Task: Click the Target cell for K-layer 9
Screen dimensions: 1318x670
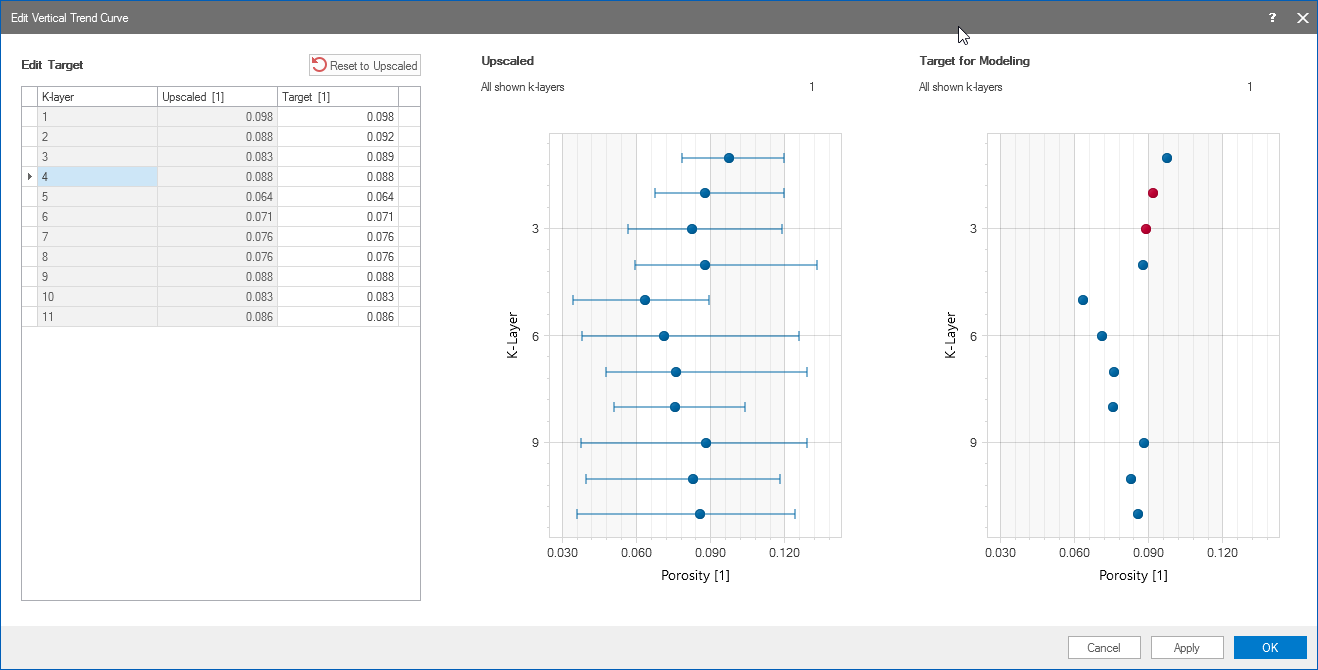Action: [x=338, y=277]
